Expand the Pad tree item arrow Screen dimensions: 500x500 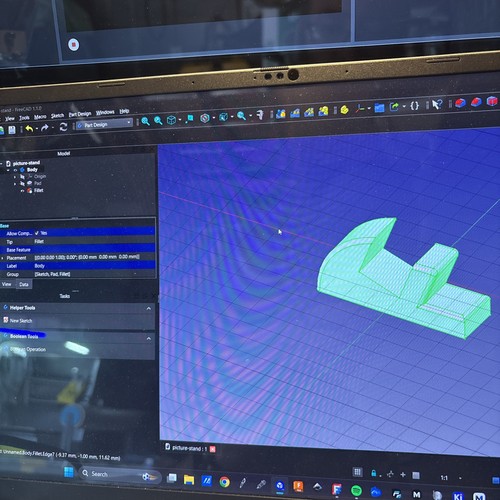pos(15,184)
